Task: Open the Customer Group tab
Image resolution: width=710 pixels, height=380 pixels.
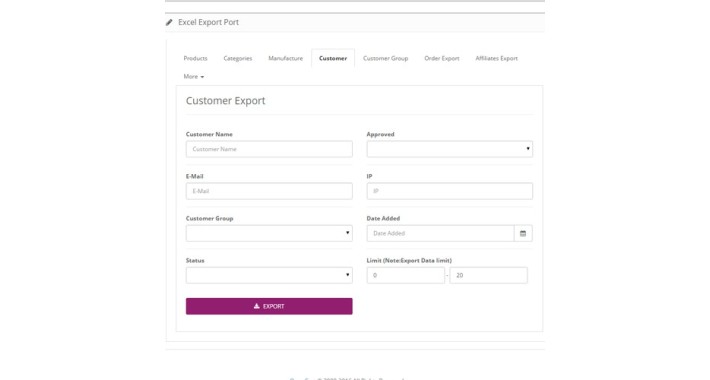Action: 385,58
